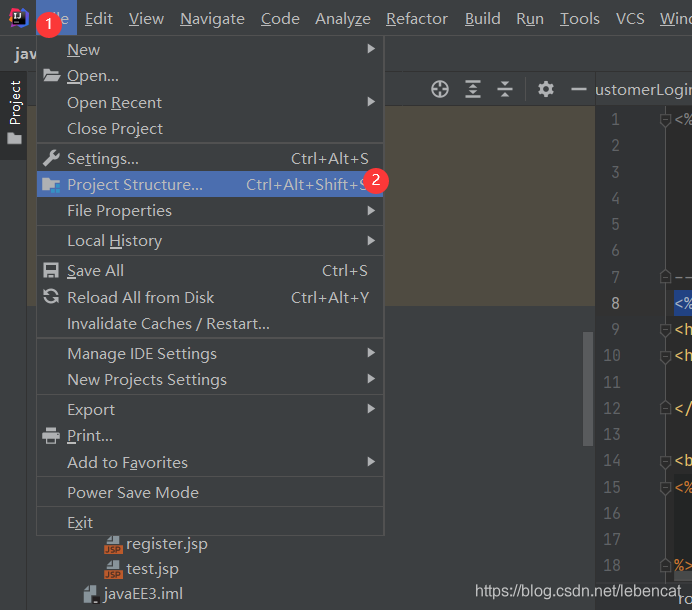692x610 pixels.
Task: Click the JSP icon of test.jsp
Action: coord(113,569)
